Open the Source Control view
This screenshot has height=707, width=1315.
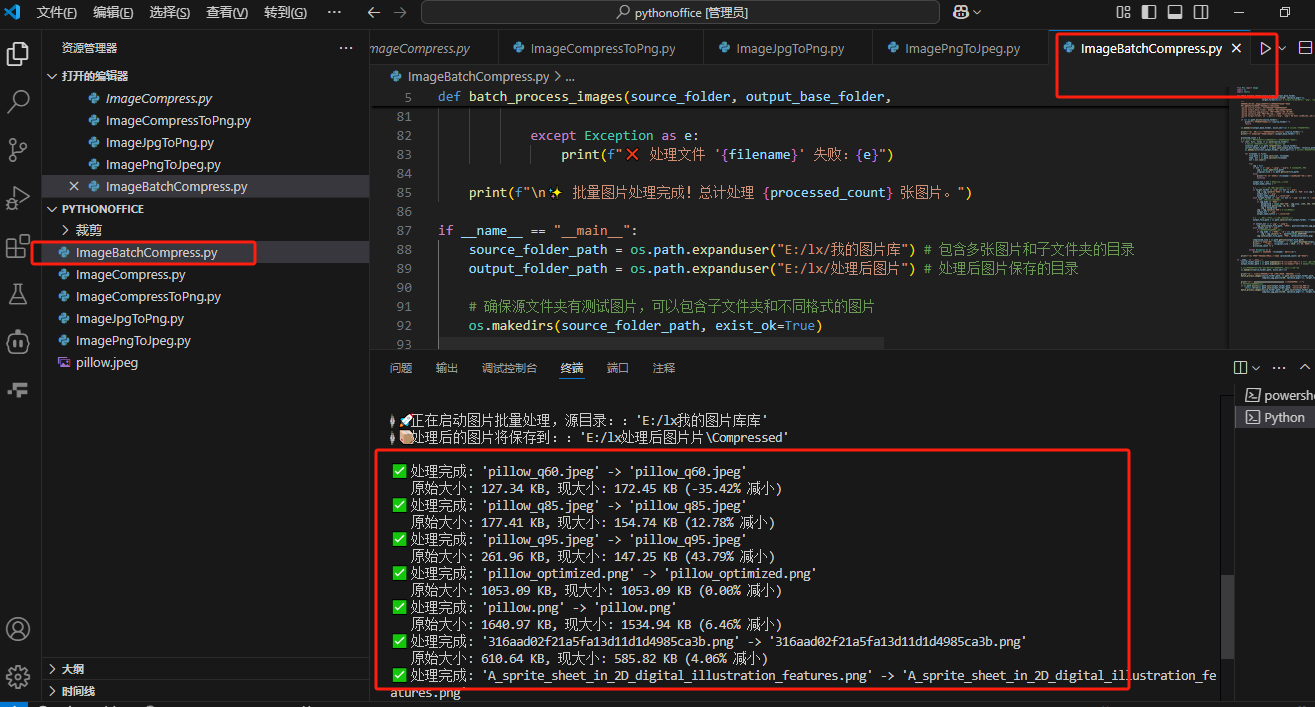(18, 149)
